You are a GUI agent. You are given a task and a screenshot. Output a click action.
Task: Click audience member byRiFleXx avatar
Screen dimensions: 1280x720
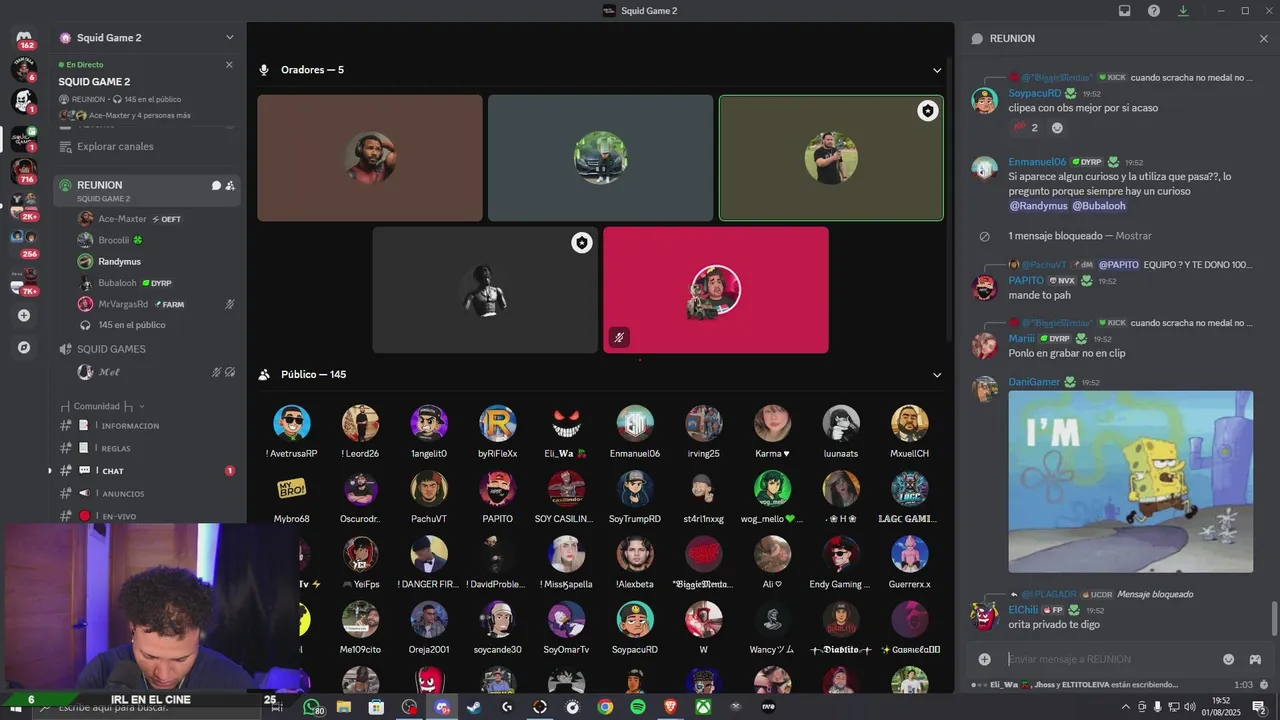497,423
